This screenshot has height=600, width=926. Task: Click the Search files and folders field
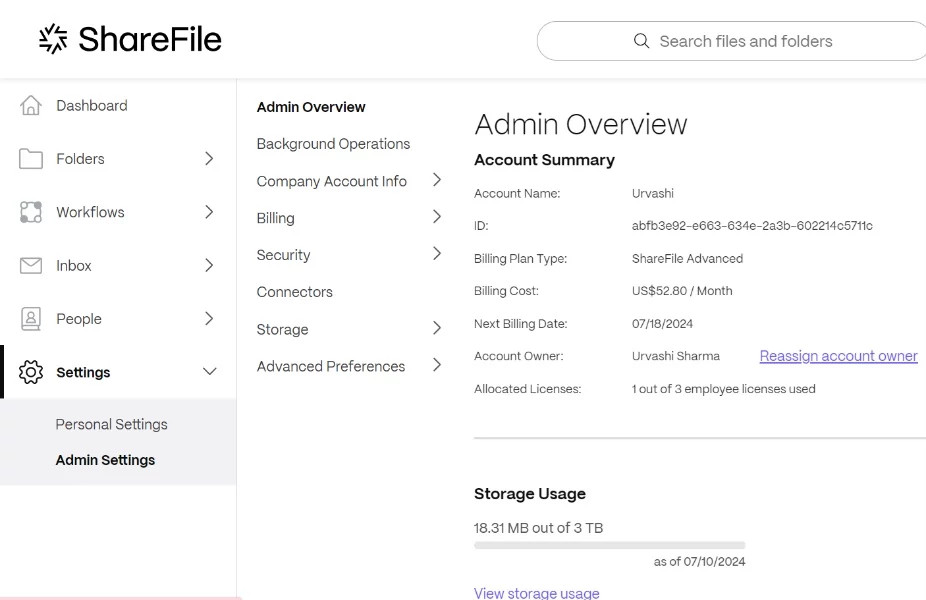coord(732,41)
